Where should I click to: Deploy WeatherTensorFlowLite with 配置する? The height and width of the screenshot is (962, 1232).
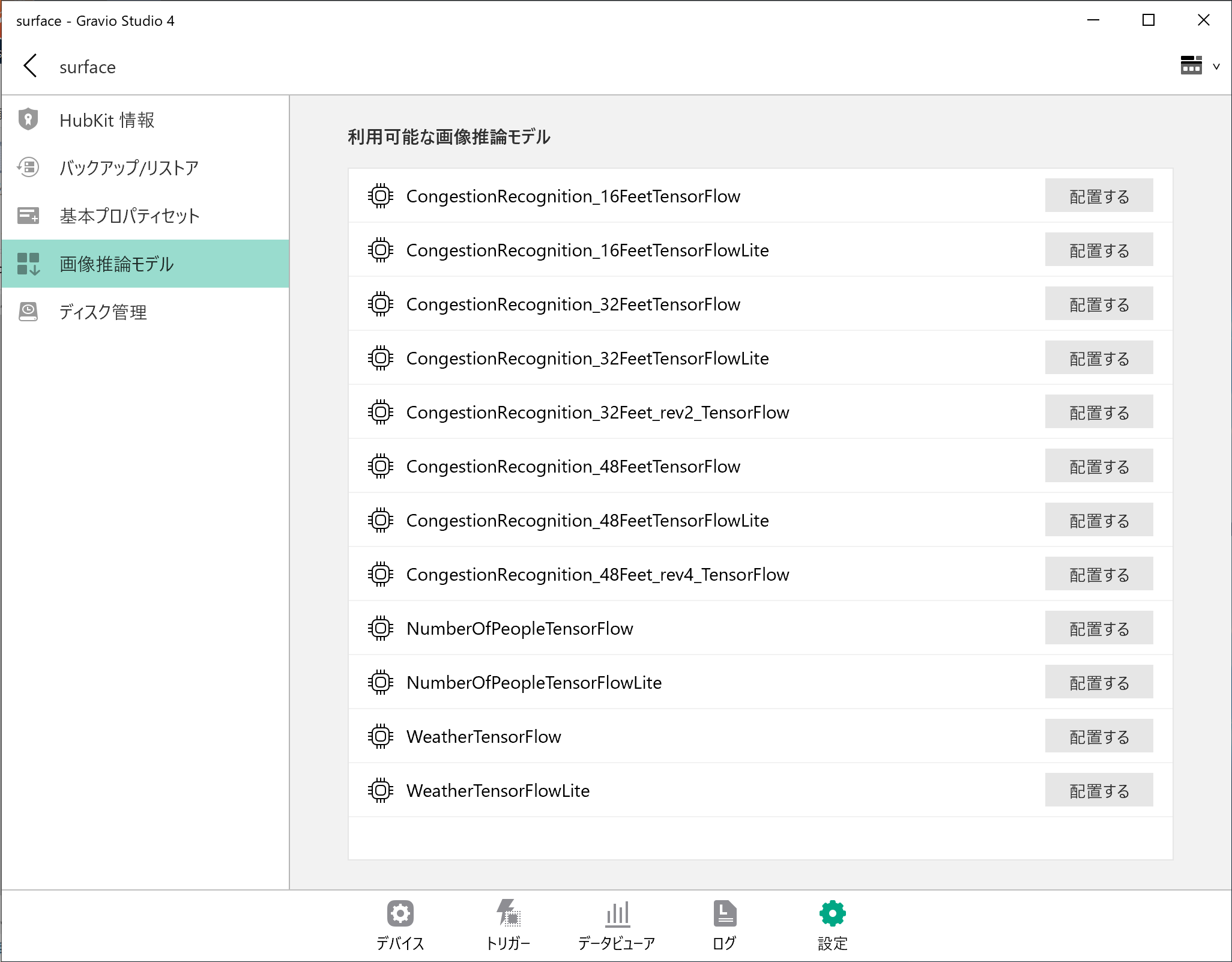(x=1099, y=790)
